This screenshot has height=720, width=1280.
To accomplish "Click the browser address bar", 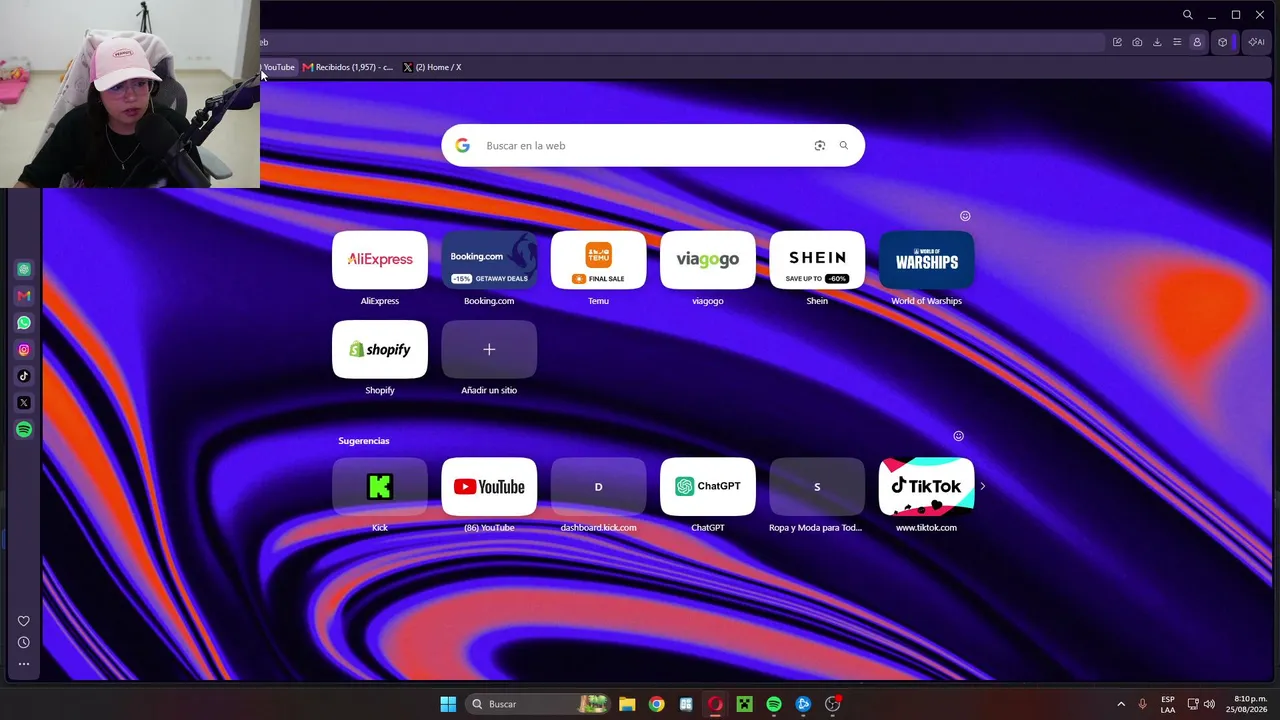I will (x=680, y=42).
